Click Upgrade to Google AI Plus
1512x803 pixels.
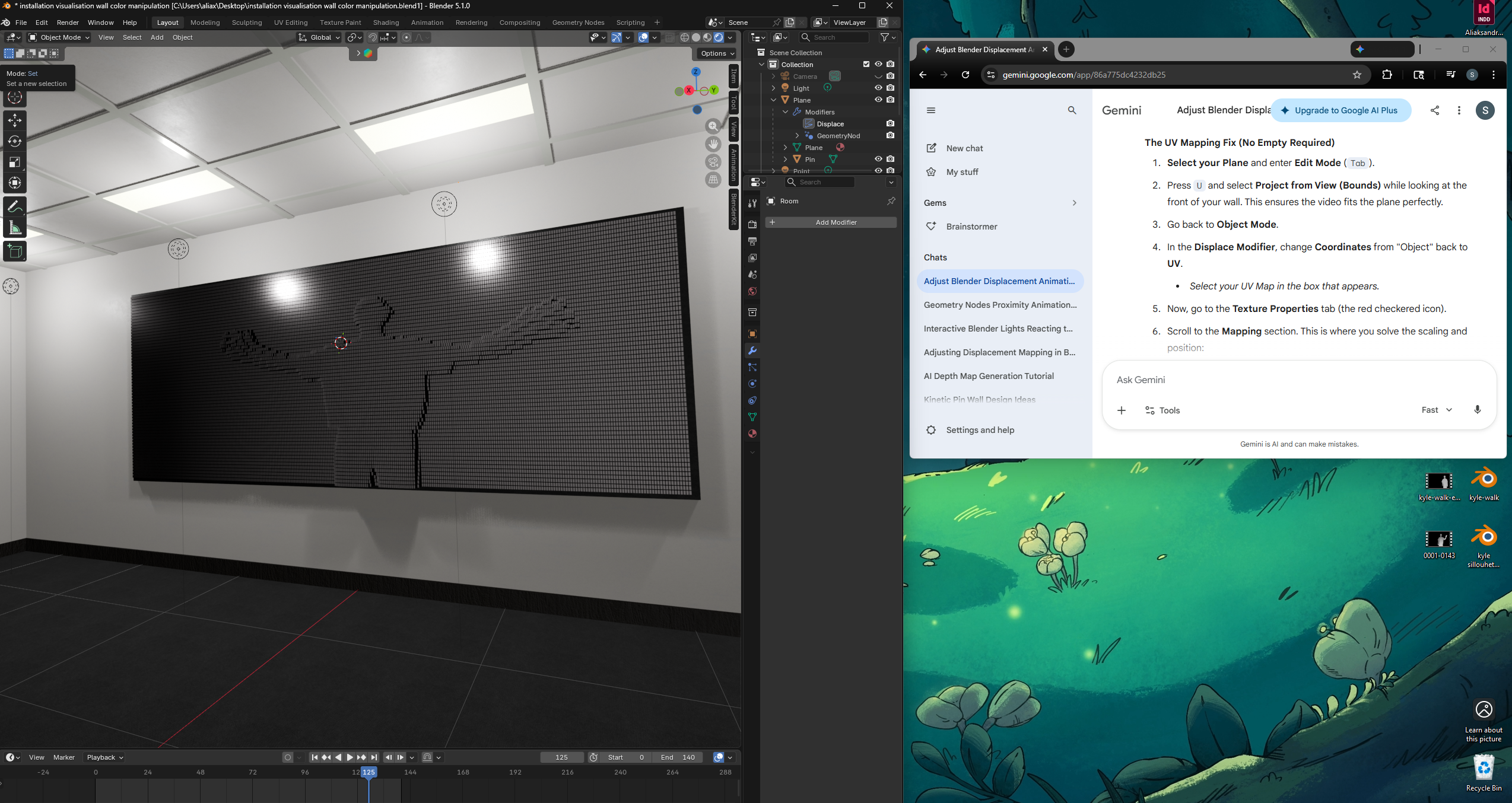[1341, 110]
